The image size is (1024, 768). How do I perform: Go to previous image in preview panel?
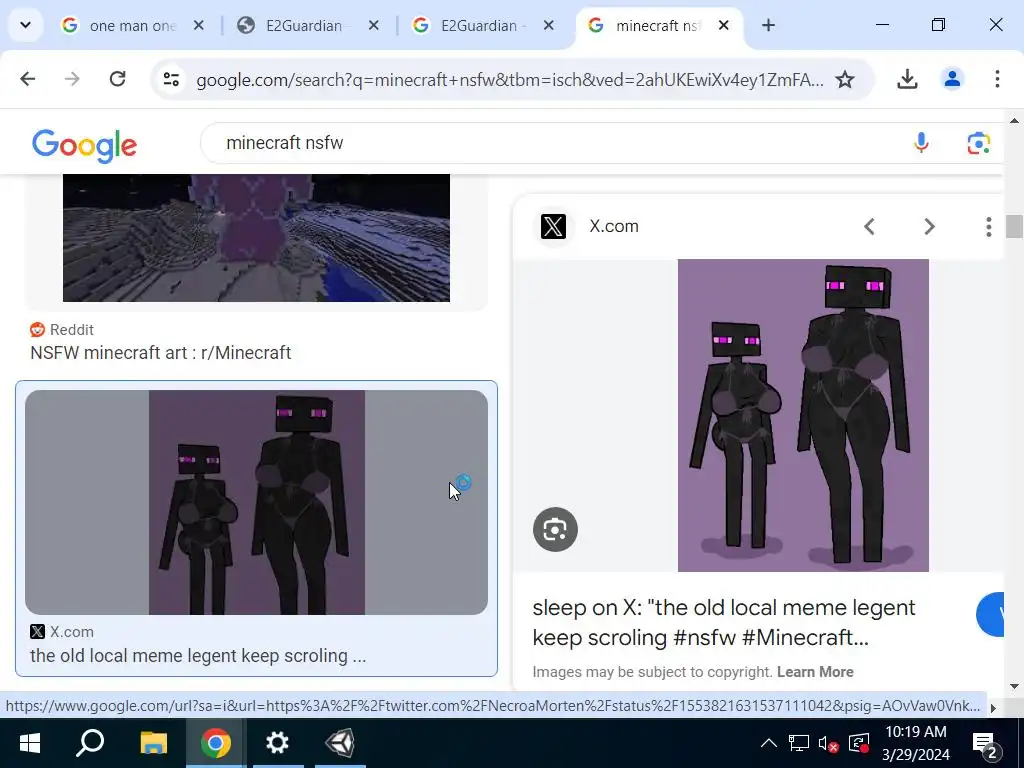pos(869,227)
